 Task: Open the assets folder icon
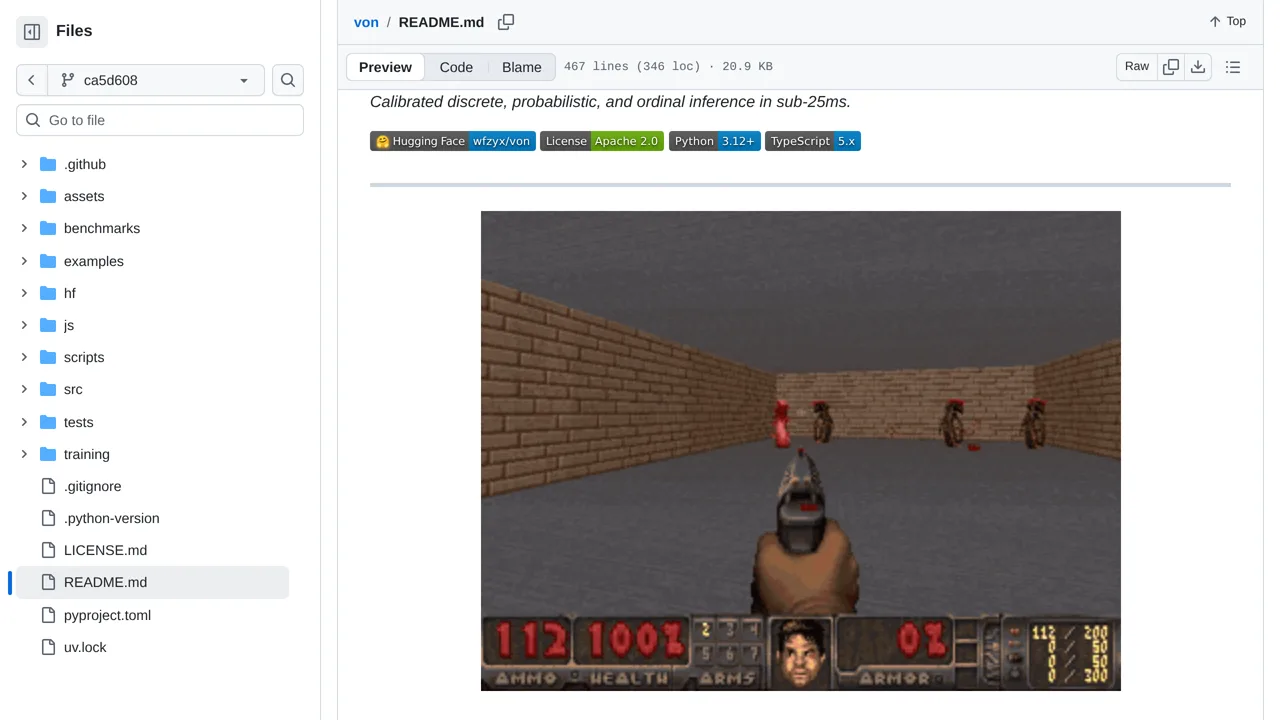click(48, 196)
